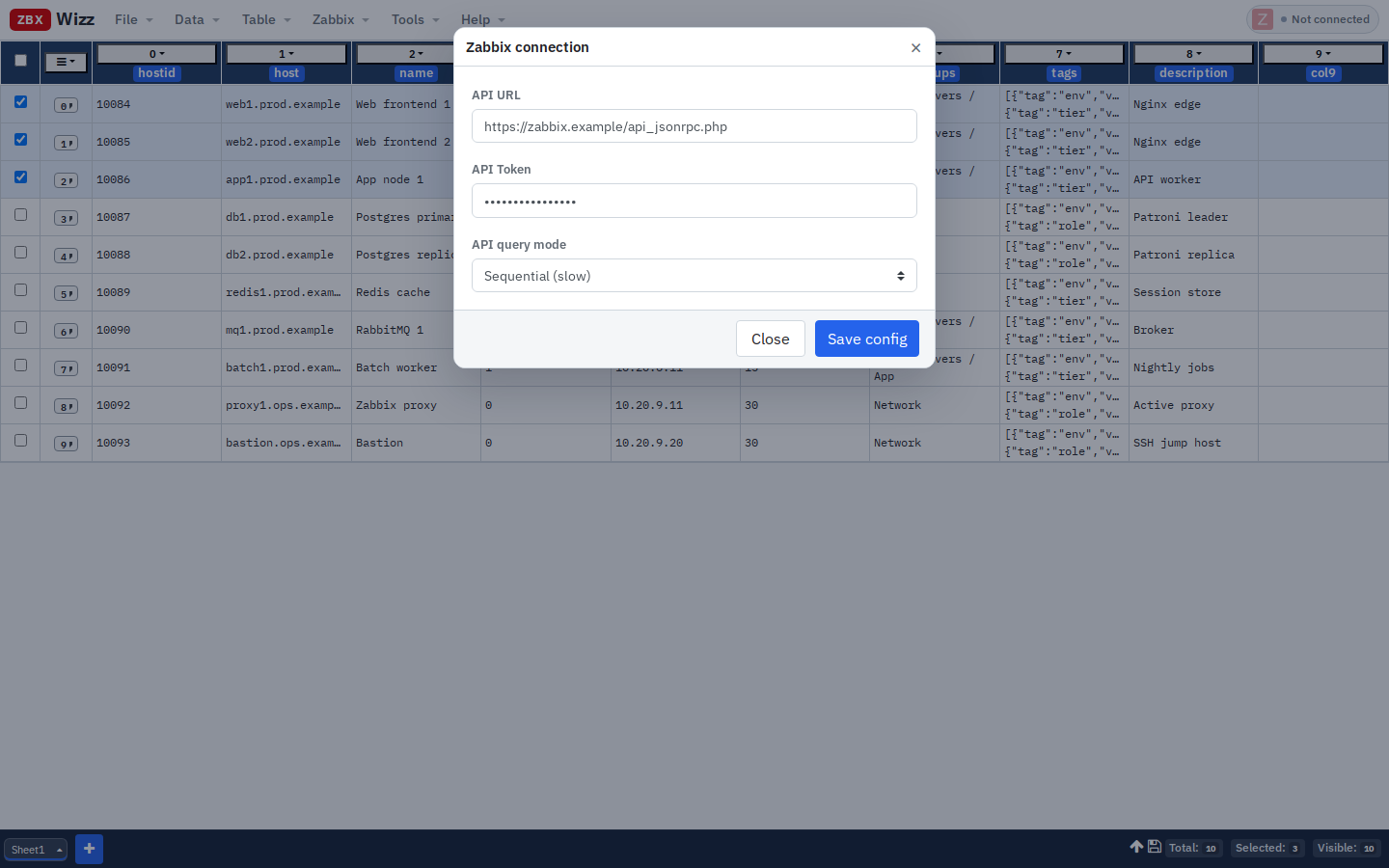Image resolution: width=1389 pixels, height=868 pixels.
Task: Click the ZBX Wizz logo
Action: coord(52,19)
